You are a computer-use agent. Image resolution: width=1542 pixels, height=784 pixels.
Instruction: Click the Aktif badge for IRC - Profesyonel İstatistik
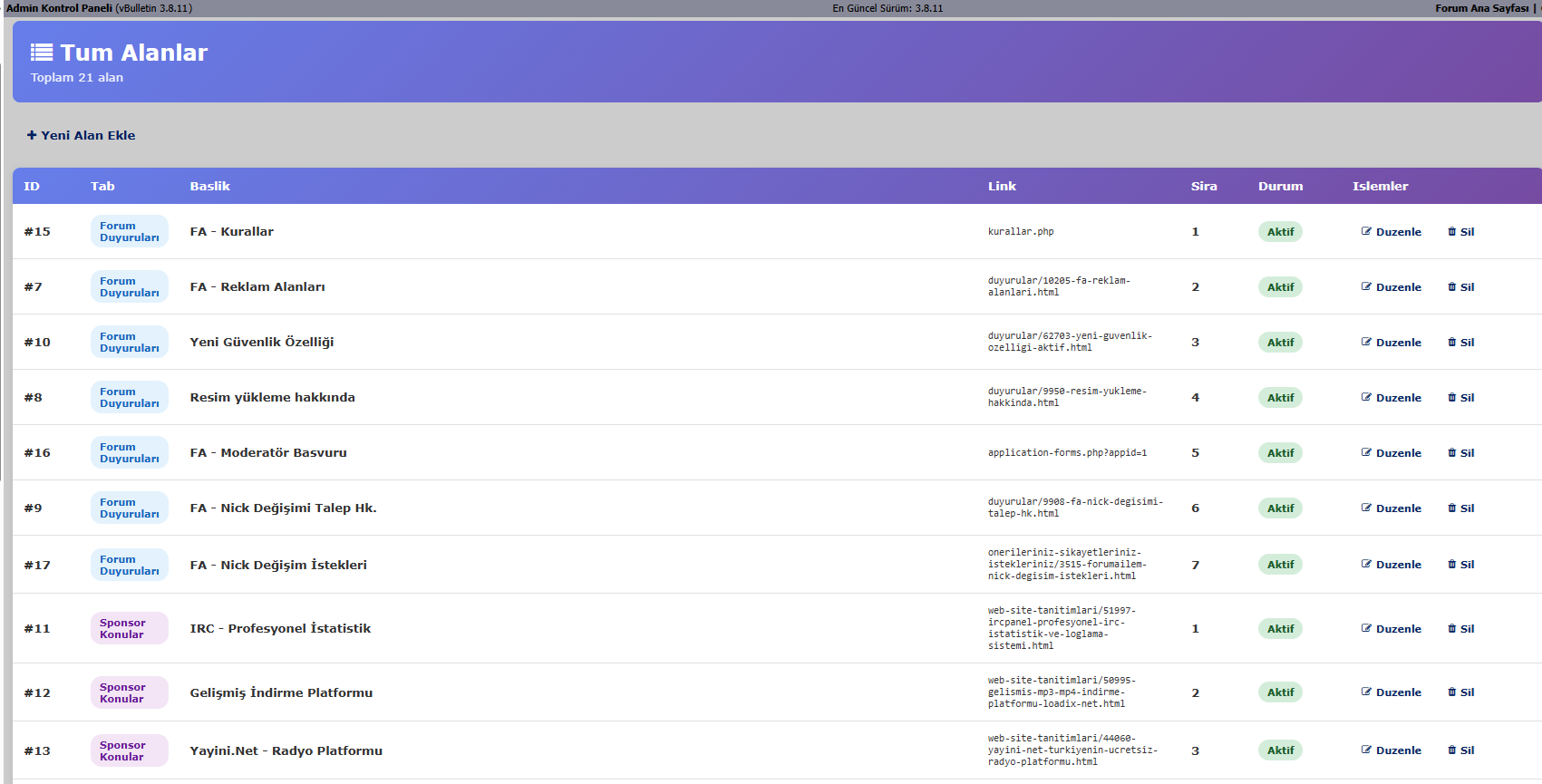click(1280, 629)
